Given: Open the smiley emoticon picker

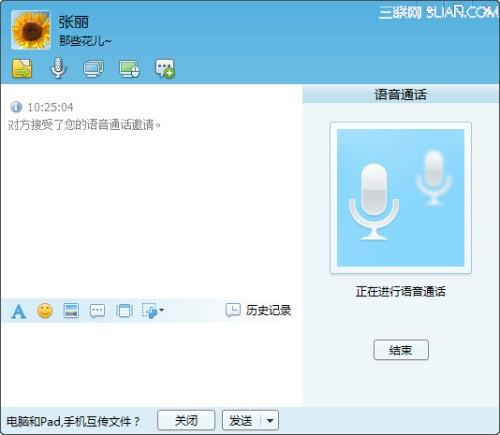Looking at the screenshot, I should (45, 311).
